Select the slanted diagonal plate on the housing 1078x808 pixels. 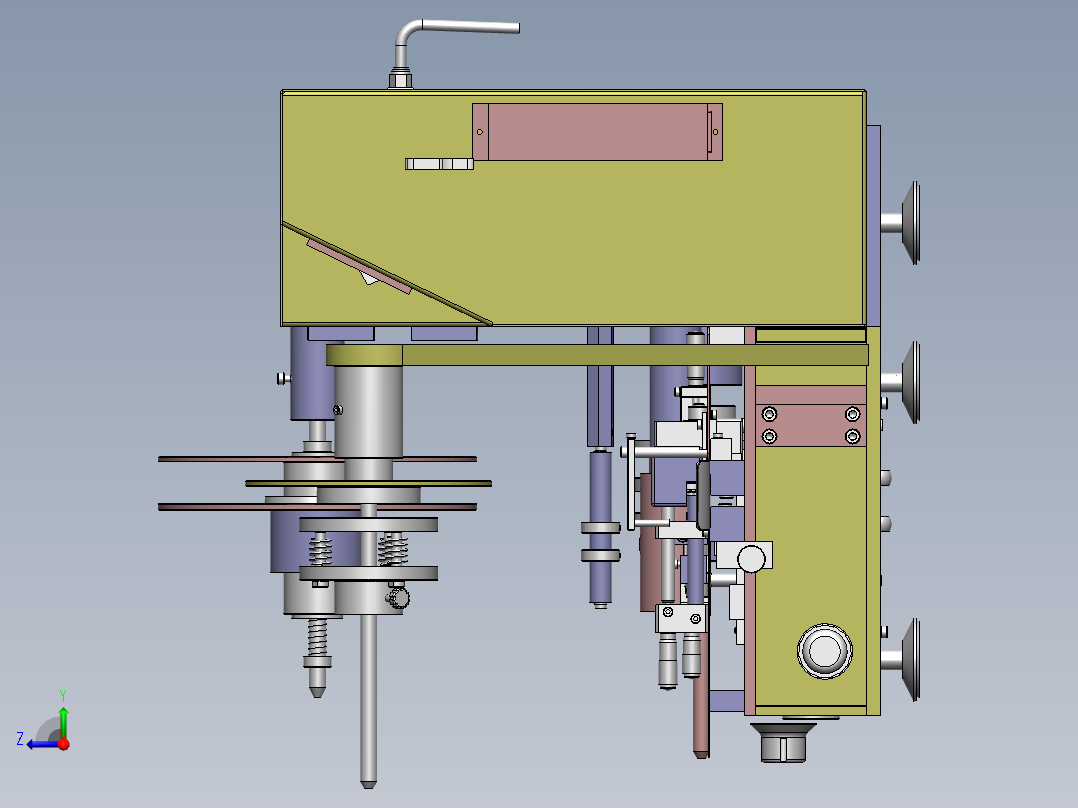point(386,273)
